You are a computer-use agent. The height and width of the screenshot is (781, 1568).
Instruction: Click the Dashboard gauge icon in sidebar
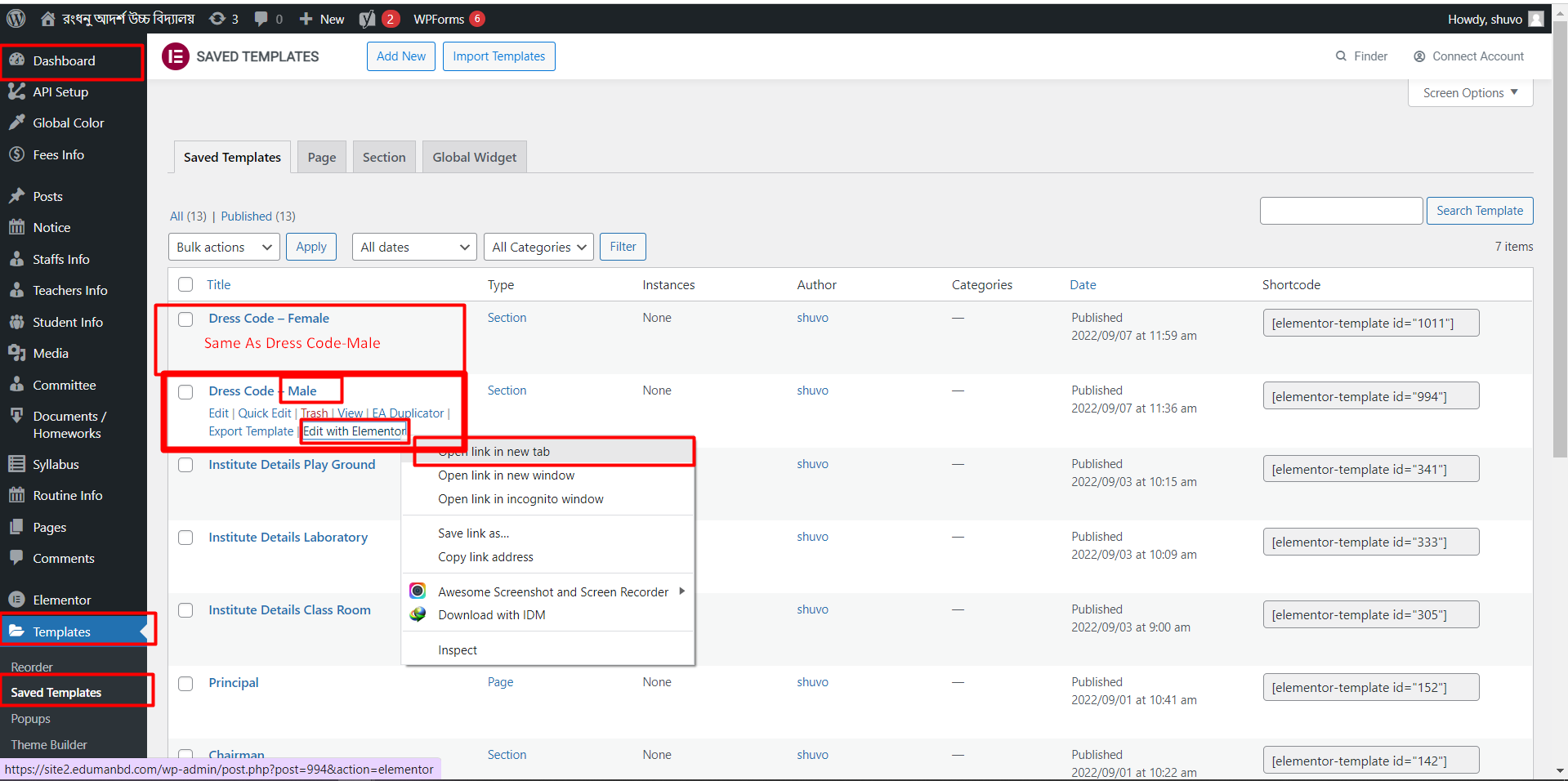[x=16, y=60]
